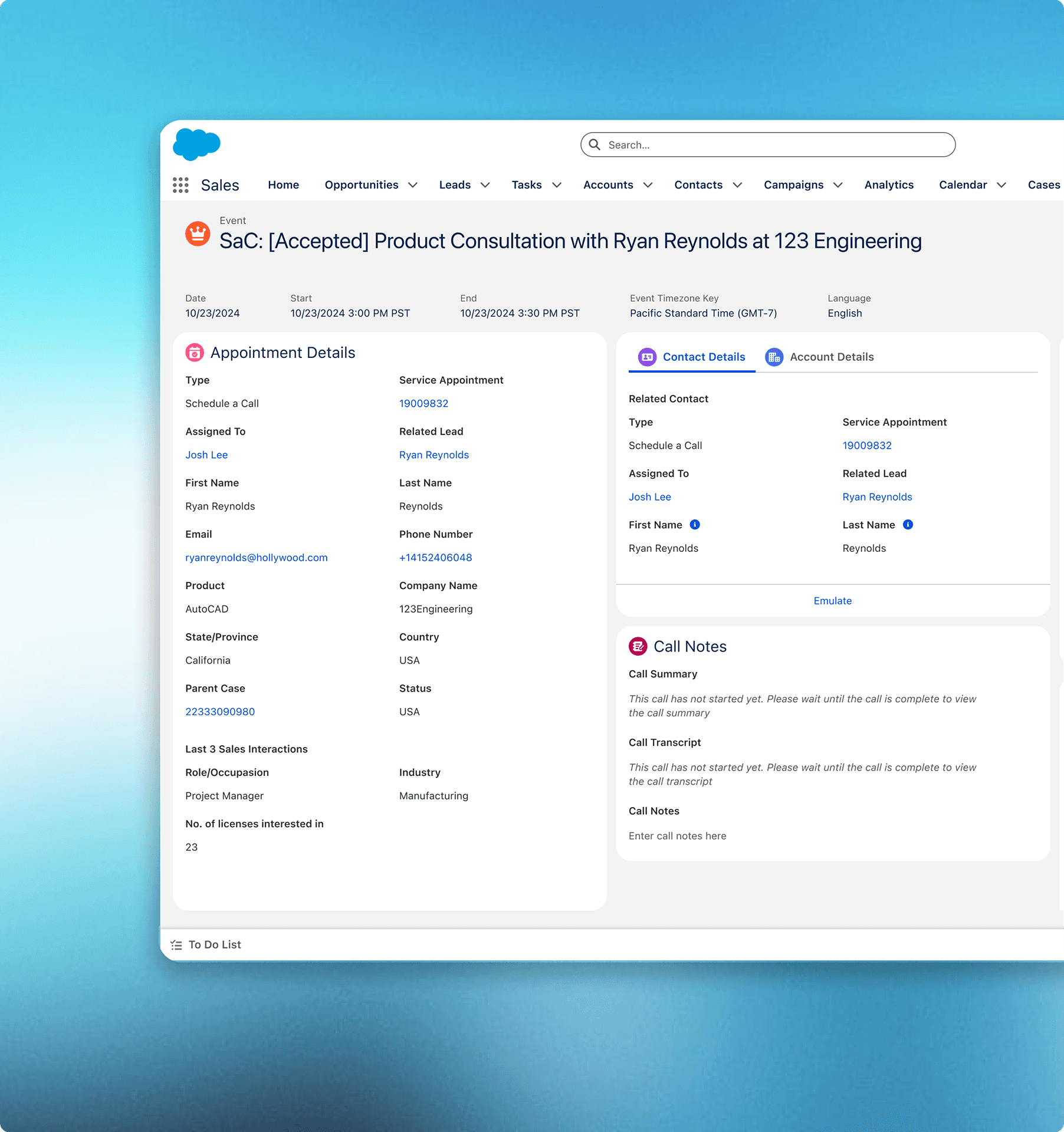Open the Accounts nav item
This screenshot has width=1064, height=1132.
point(608,185)
